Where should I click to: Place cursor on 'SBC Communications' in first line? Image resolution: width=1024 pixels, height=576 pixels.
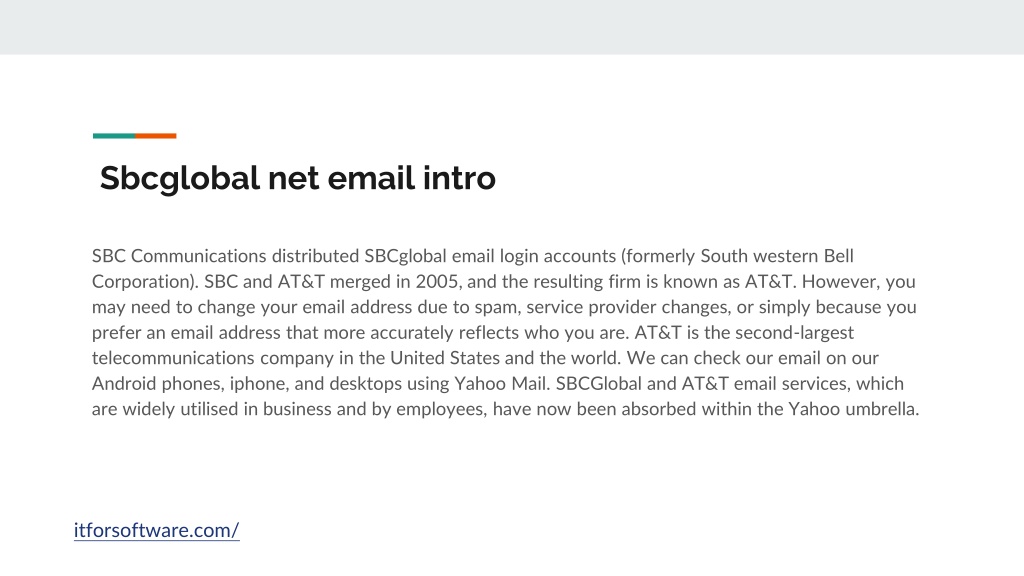click(x=179, y=256)
